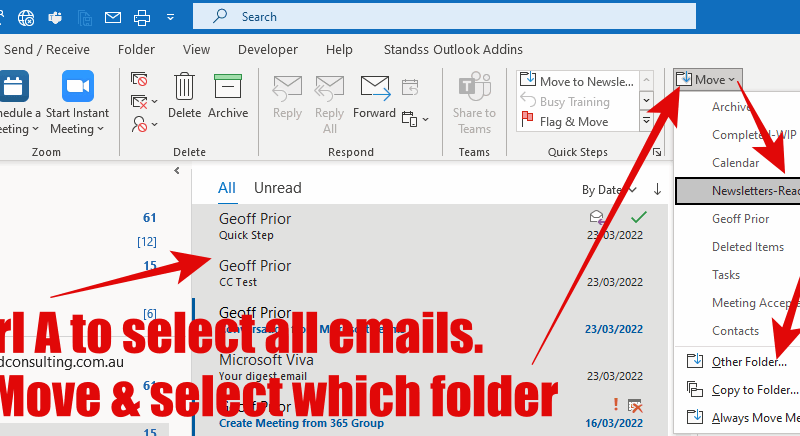Open the CC Test email from Geoff Prior
800x436 pixels.
(400, 273)
